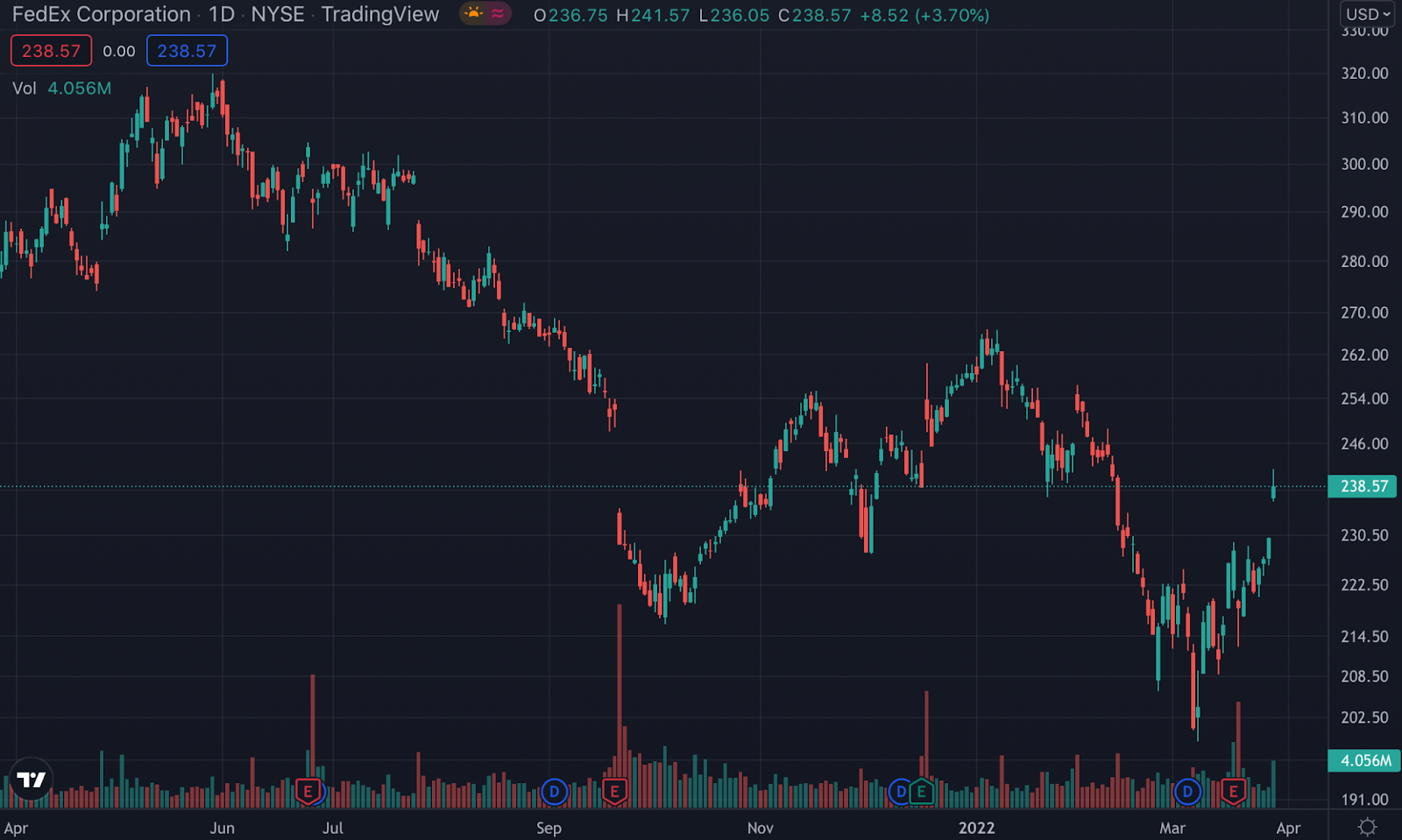Image resolution: width=1402 pixels, height=840 pixels.
Task: Click the 0.00 spread value
Action: 119,51
